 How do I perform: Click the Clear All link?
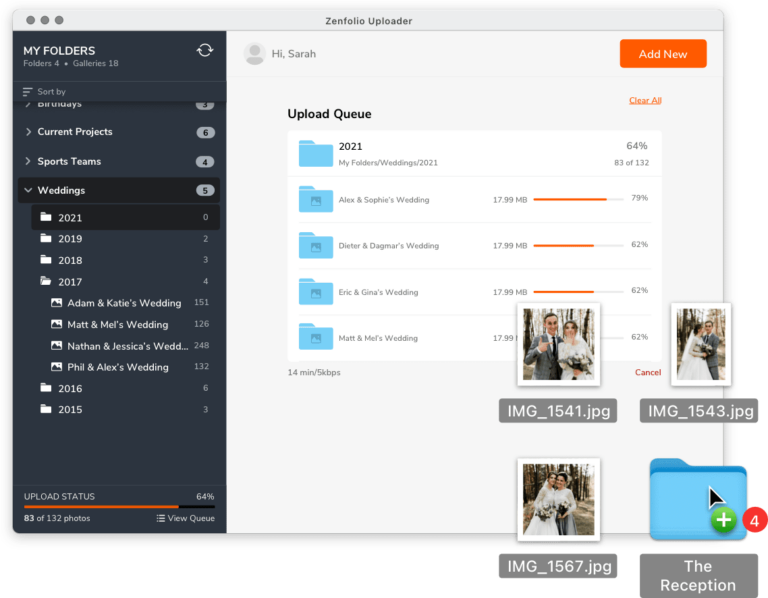tap(644, 100)
